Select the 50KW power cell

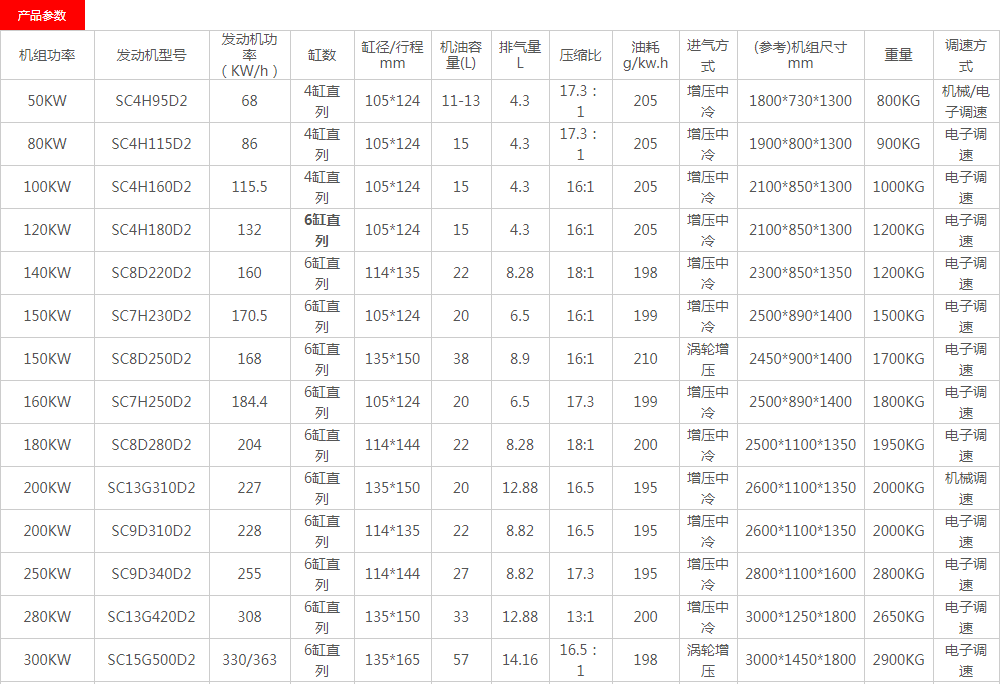click(x=47, y=101)
